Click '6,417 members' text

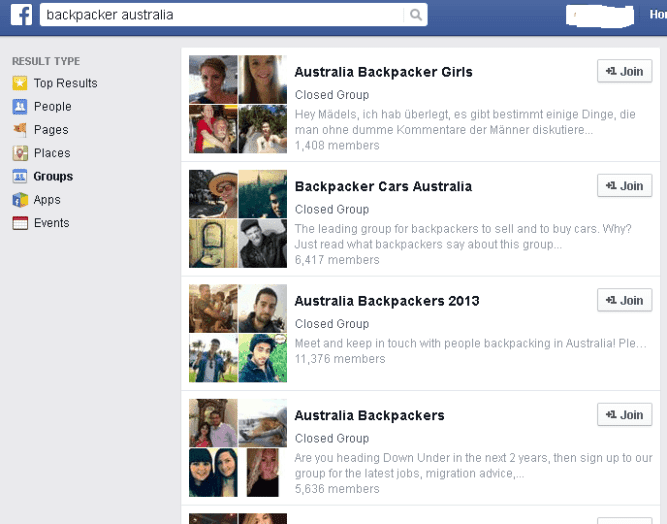tap(337, 260)
